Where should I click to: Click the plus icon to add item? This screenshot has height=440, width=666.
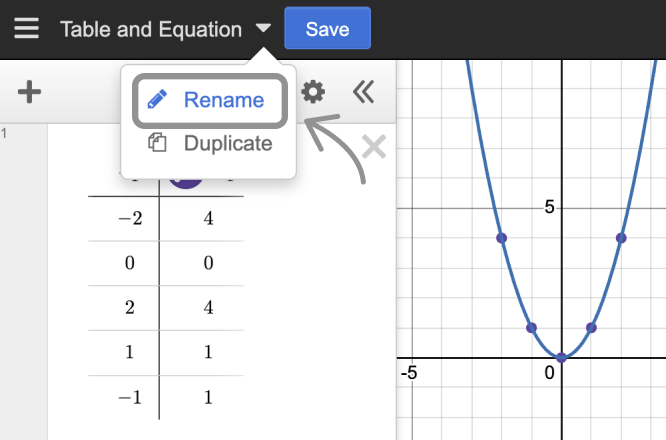[x=30, y=93]
